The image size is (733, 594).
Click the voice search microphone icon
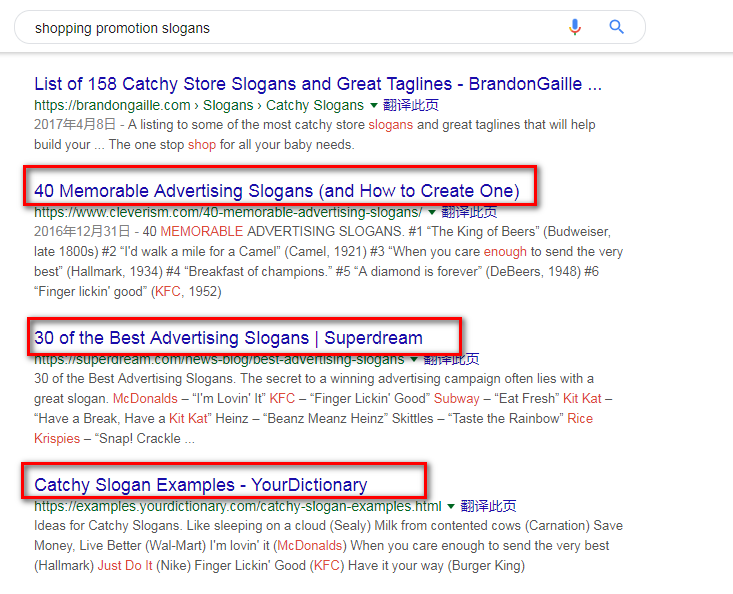pos(575,27)
